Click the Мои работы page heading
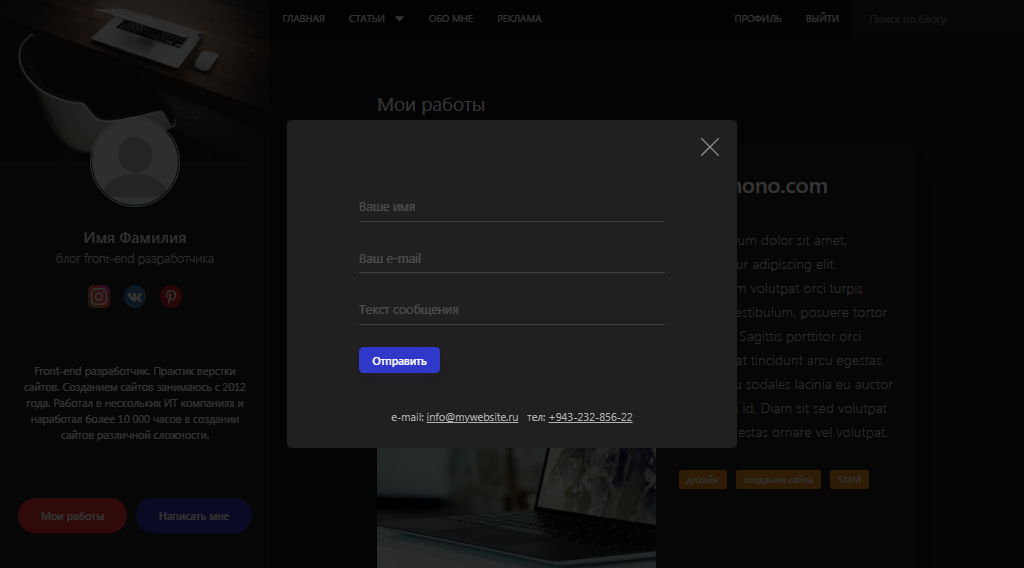 point(431,104)
